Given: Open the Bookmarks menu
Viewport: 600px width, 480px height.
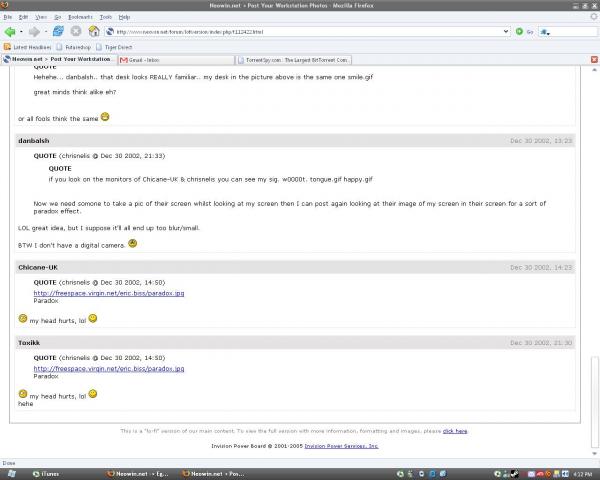Looking at the screenshot, I should pos(80,17).
